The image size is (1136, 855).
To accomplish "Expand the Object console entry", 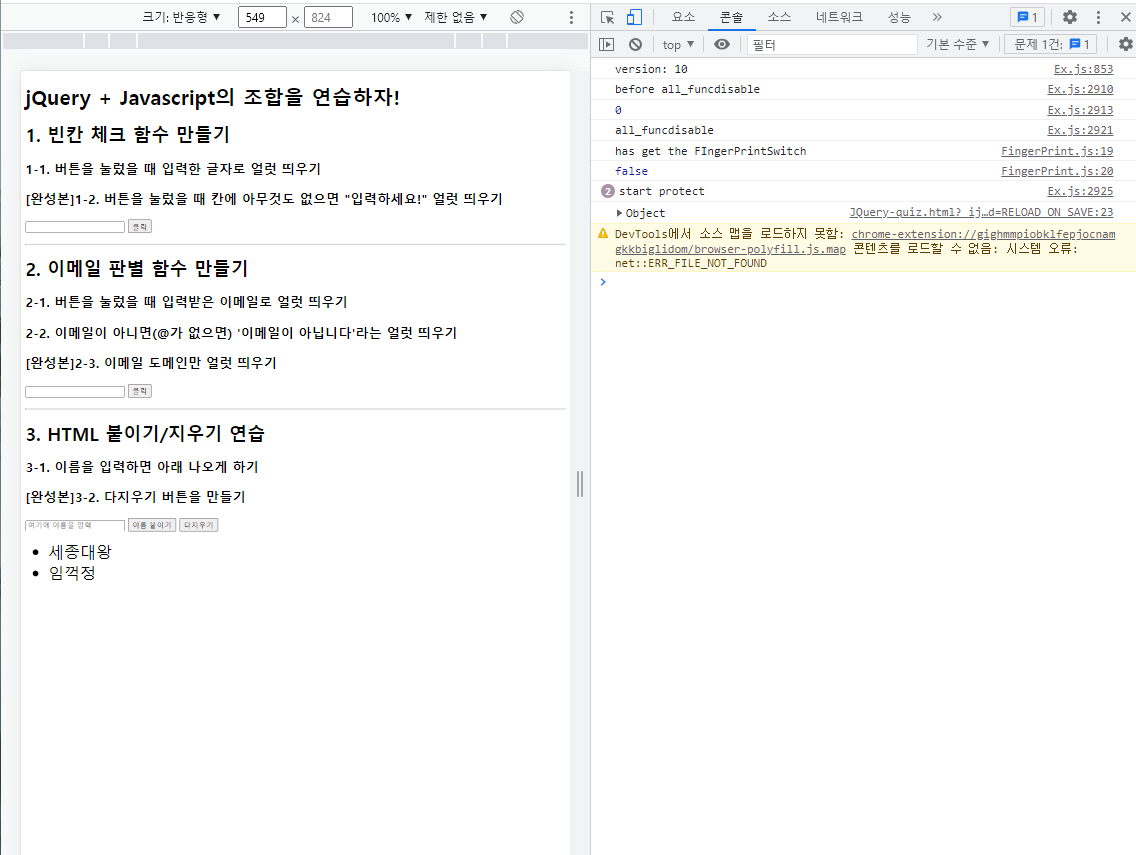I will coord(619,213).
